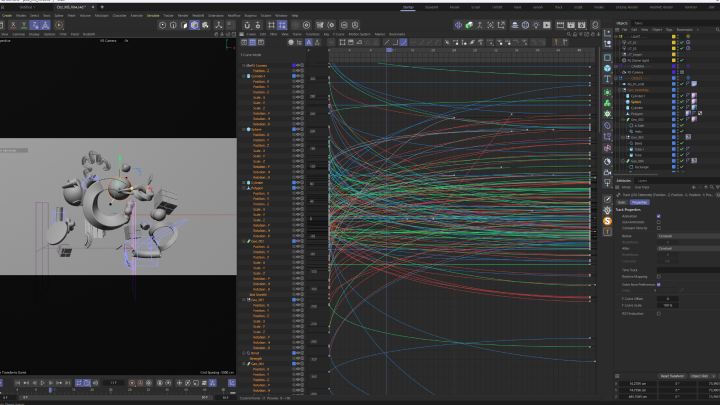Click the orange S icon in side palette
This screenshot has width=720, height=405.
pos(608,221)
